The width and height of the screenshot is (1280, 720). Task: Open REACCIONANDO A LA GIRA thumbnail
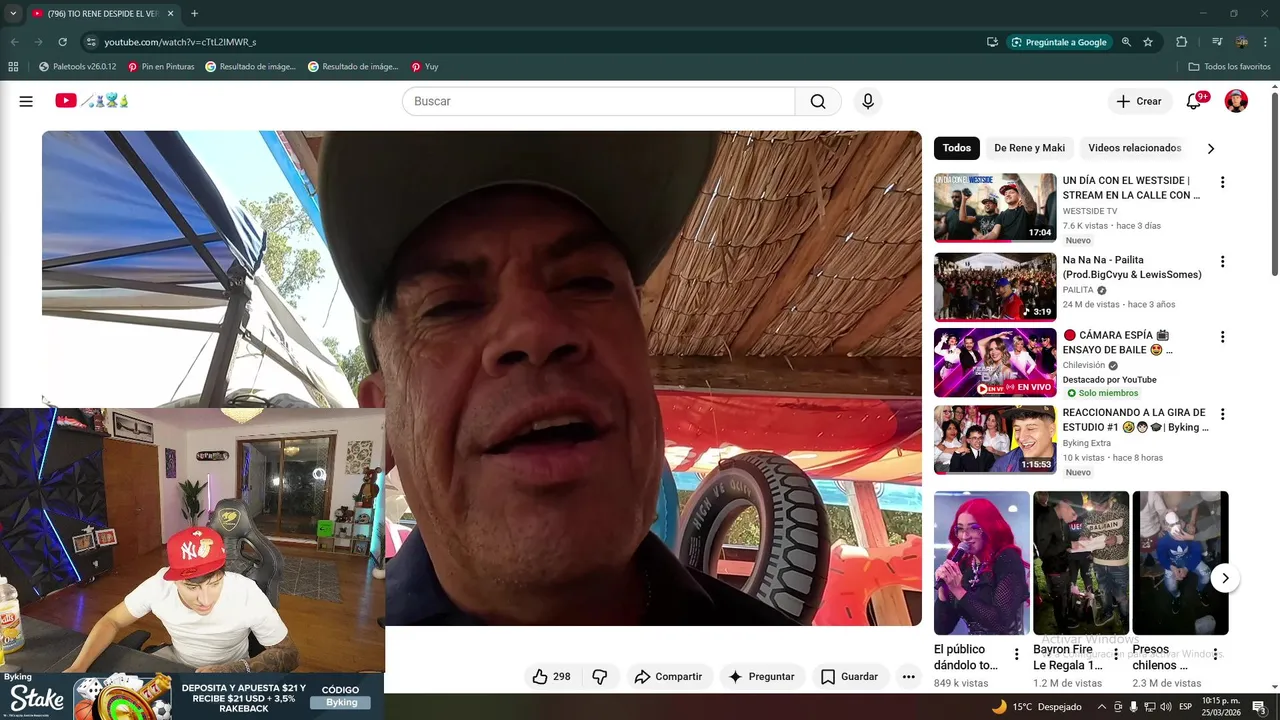point(995,440)
